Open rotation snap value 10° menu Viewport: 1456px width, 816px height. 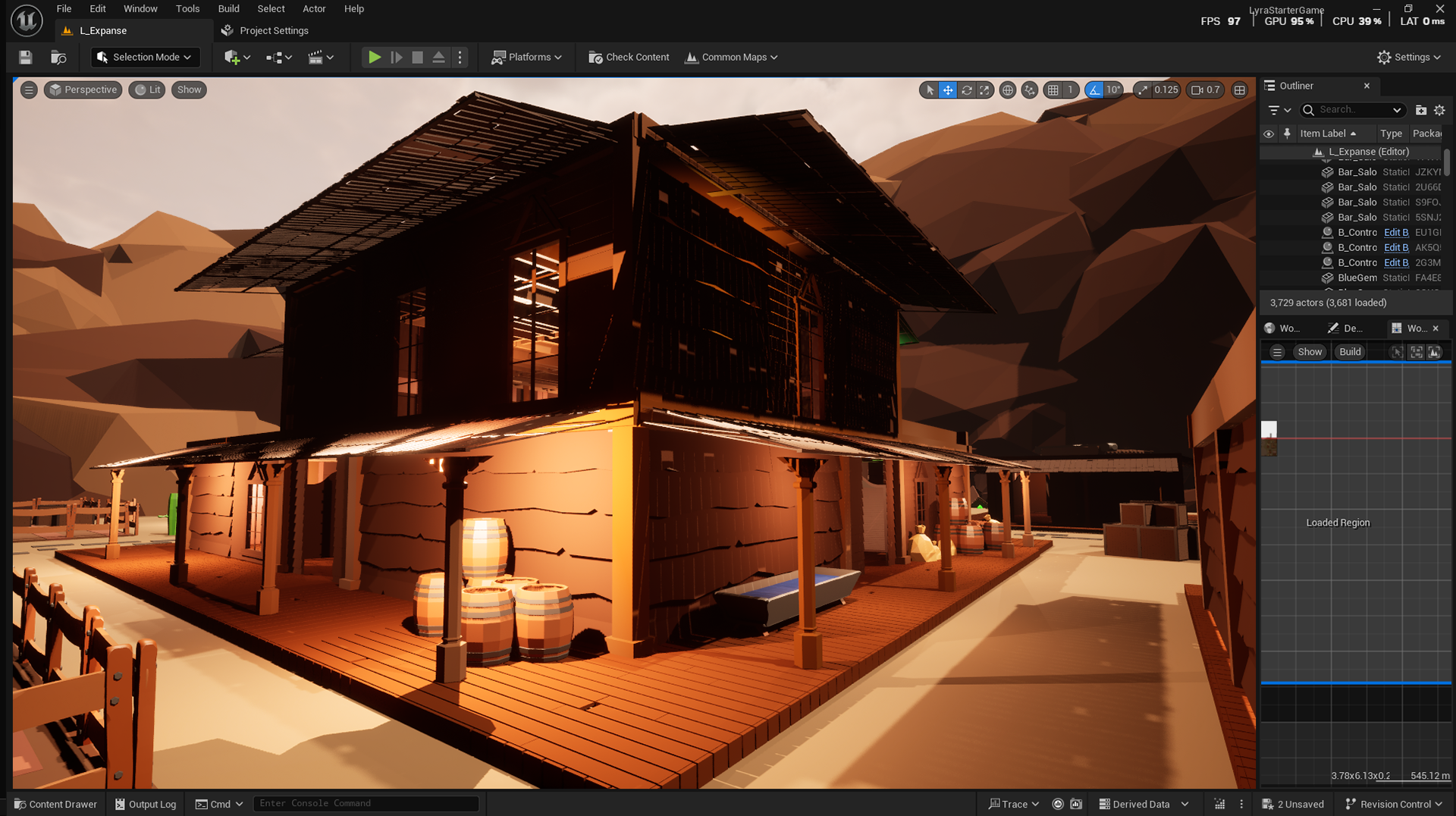point(1113,90)
